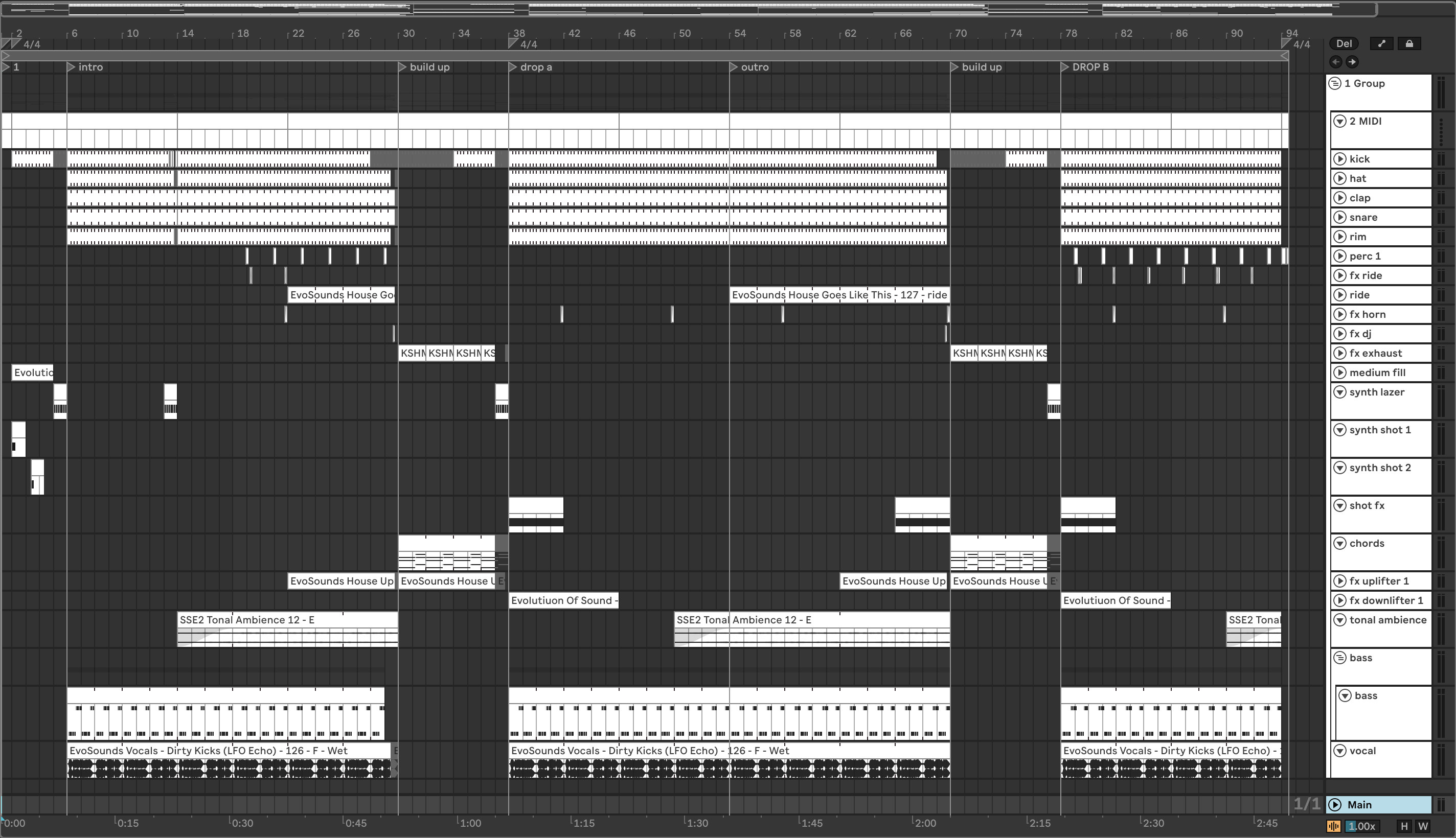Click the 2:30 mark in the time ruler
1456x838 pixels.
pos(1153,823)
